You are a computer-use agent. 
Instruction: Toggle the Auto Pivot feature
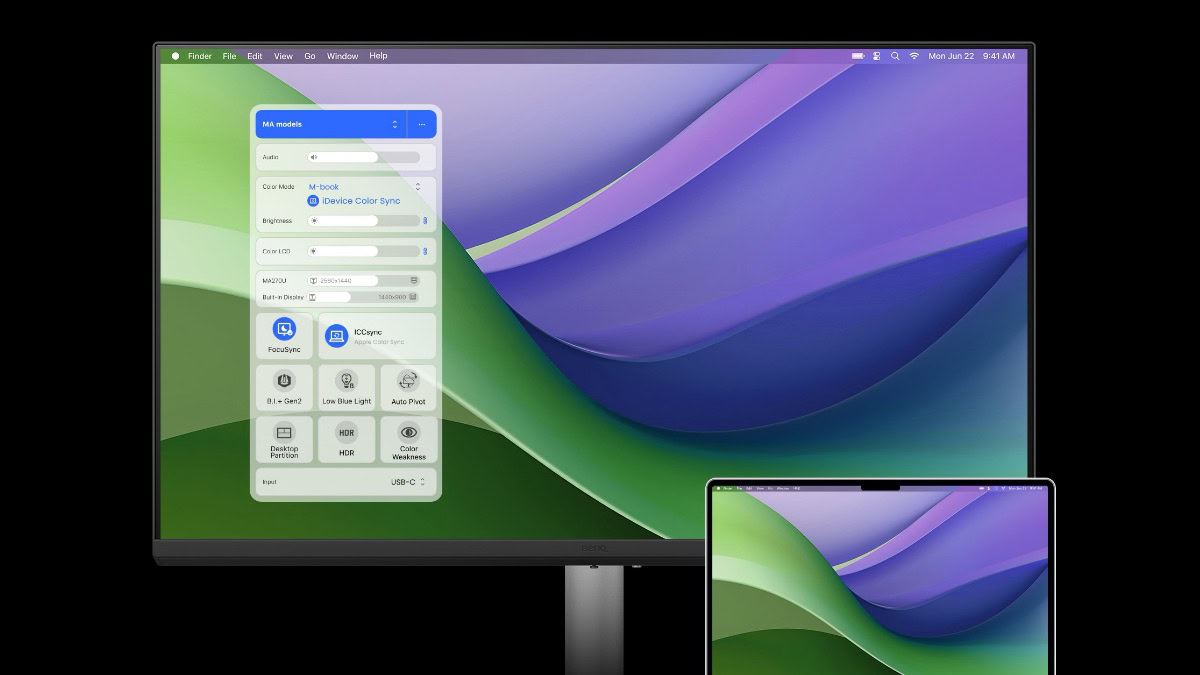tap(408, 387)
